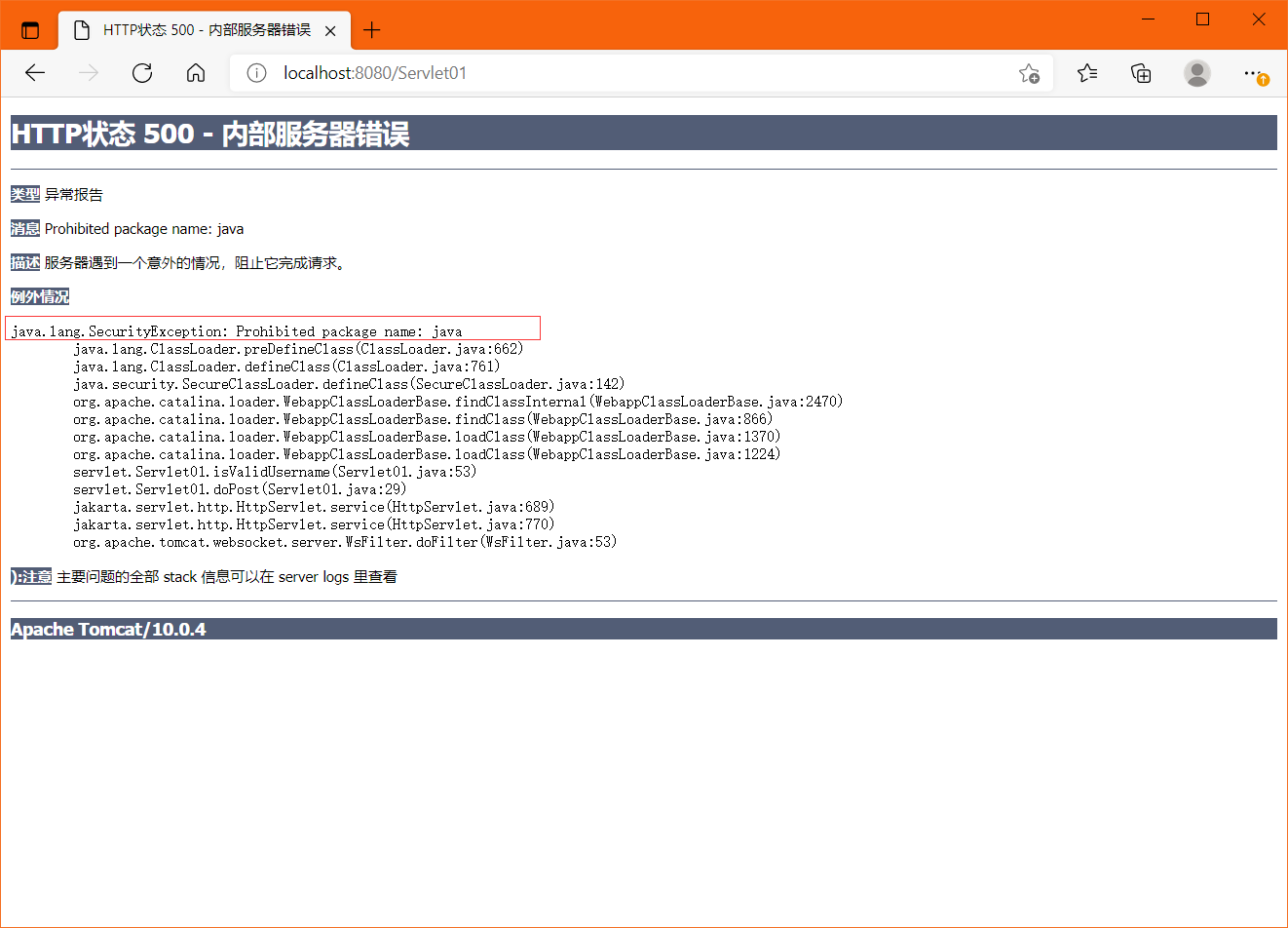Maximize the browser window
Image resolution: width=1288 pixels, height=928 pixels.
click(x=1203, y=19)
